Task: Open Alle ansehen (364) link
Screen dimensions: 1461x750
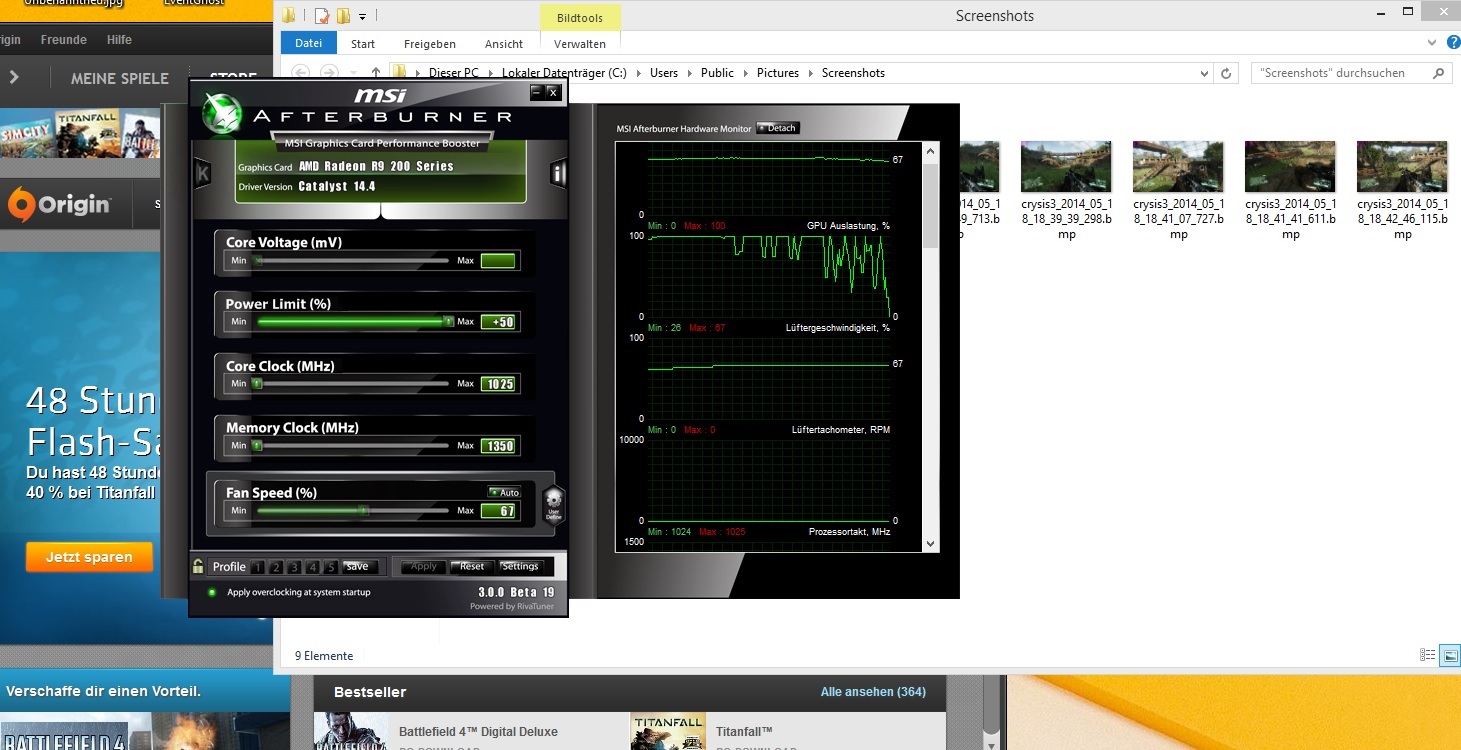Action: [873, 691]
